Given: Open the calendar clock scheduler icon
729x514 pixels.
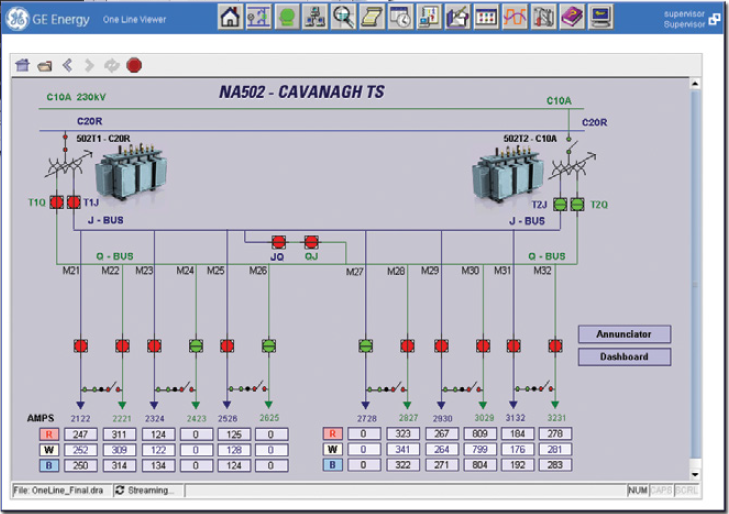Looking at the screenshot, I should tap(401, 17).
